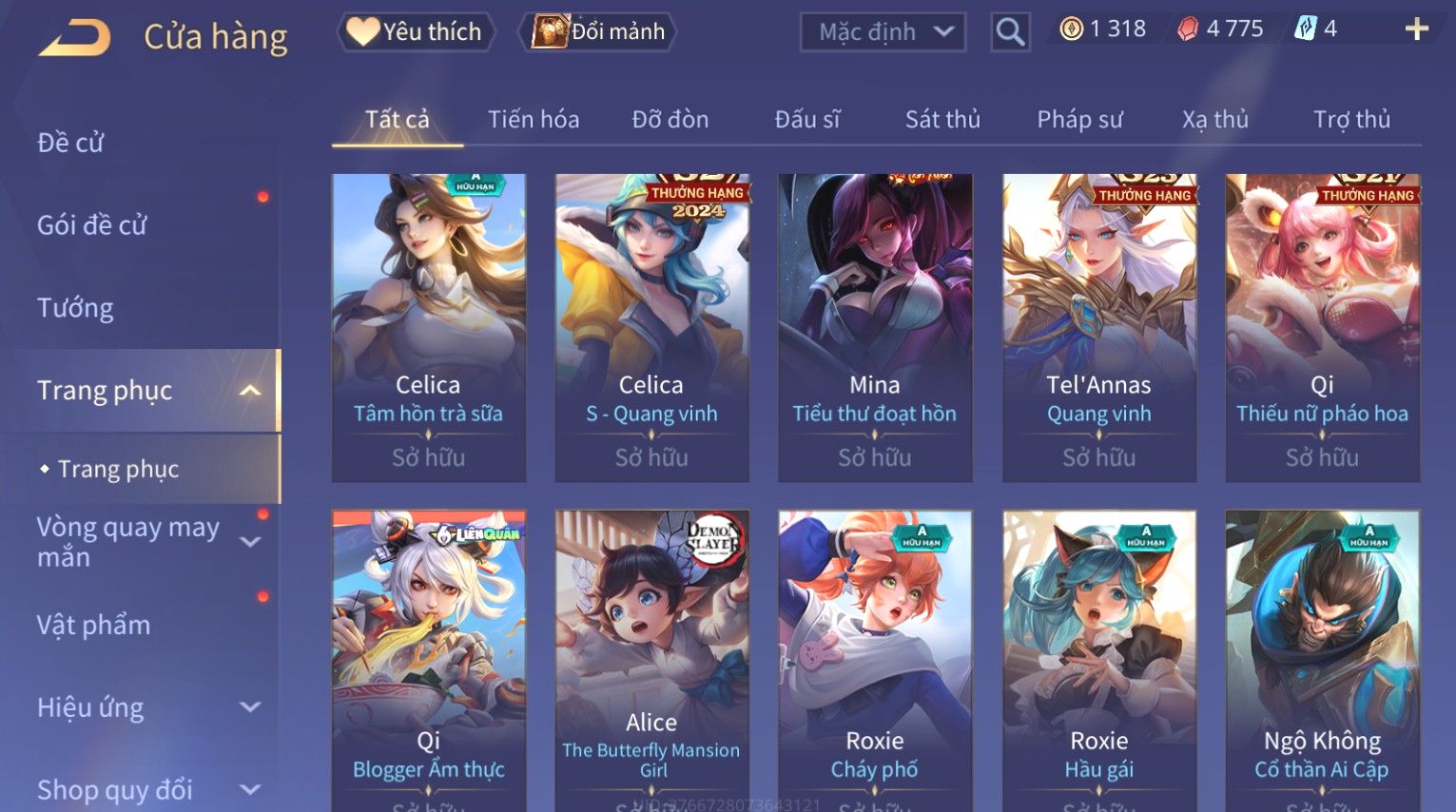Expand the Vòng quay may mắn section
The height and width of the screenshot is (812, 1456).
click(x=250, y=542)
